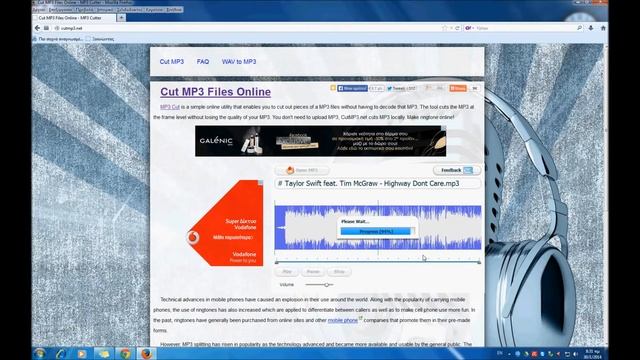Click the reload page icon
This screenshot has height=360, width=640.
(458, 28)
